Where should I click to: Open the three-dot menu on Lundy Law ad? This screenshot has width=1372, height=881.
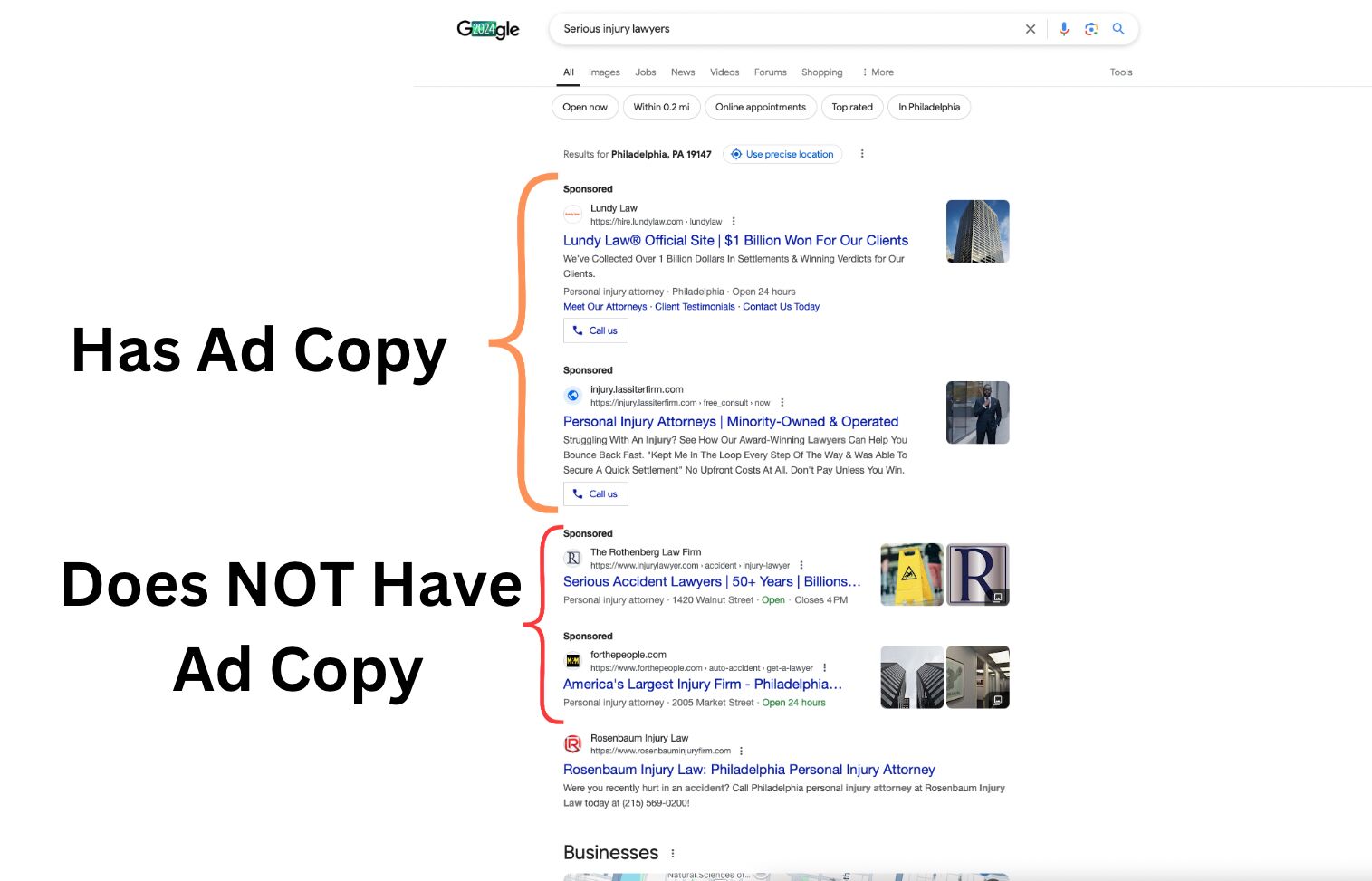pyautogui.click(x=734, y=221)
